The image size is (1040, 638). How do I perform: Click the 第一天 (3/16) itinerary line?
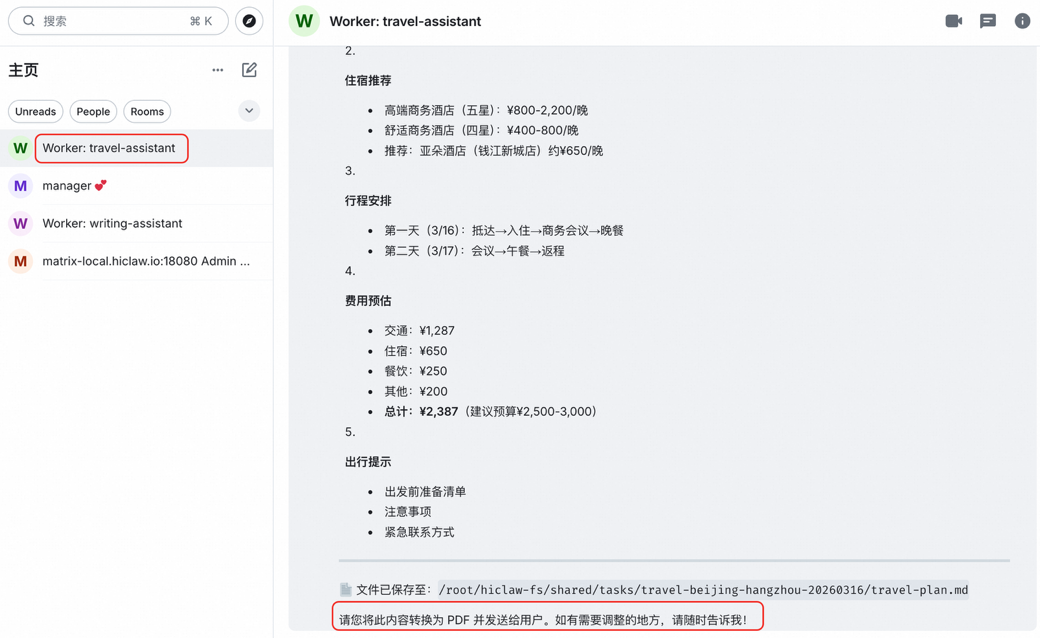pos(504,230)
